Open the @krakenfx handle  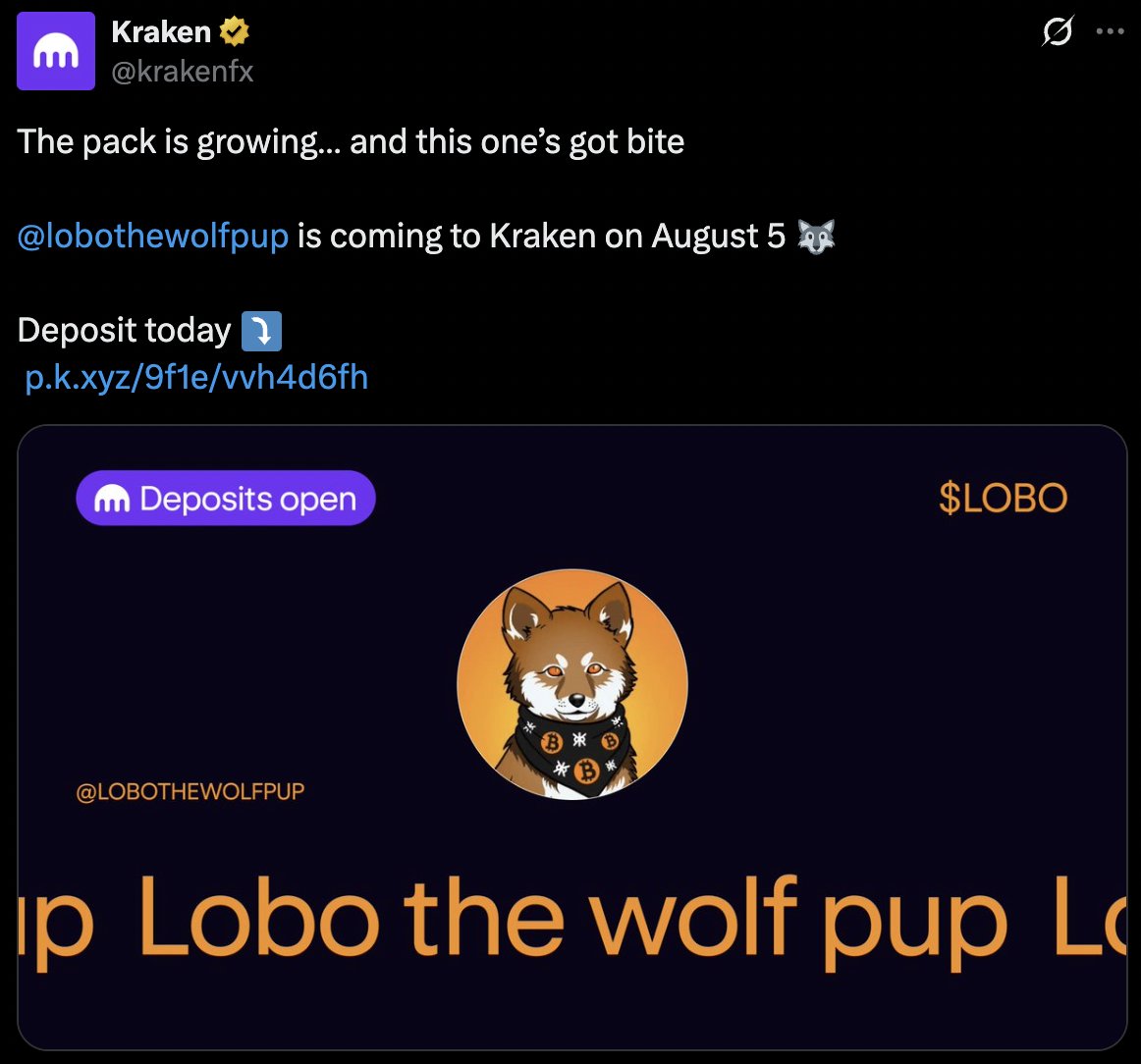click(182, 72)
